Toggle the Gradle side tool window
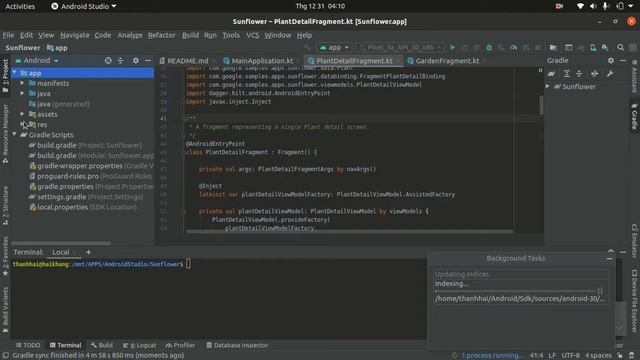This screenshot has width=640, height=360. (x=634, y=117)
